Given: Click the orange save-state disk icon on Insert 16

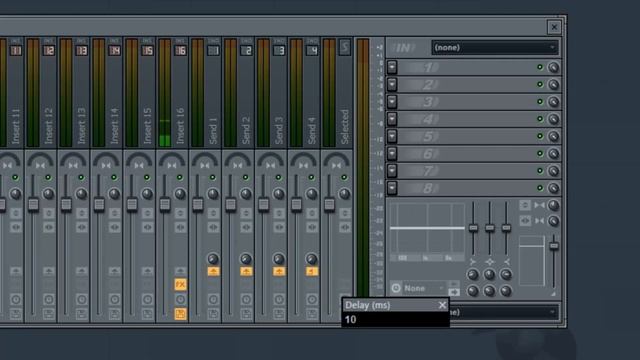Looking at the screenshot, I should tap(180, 314).
